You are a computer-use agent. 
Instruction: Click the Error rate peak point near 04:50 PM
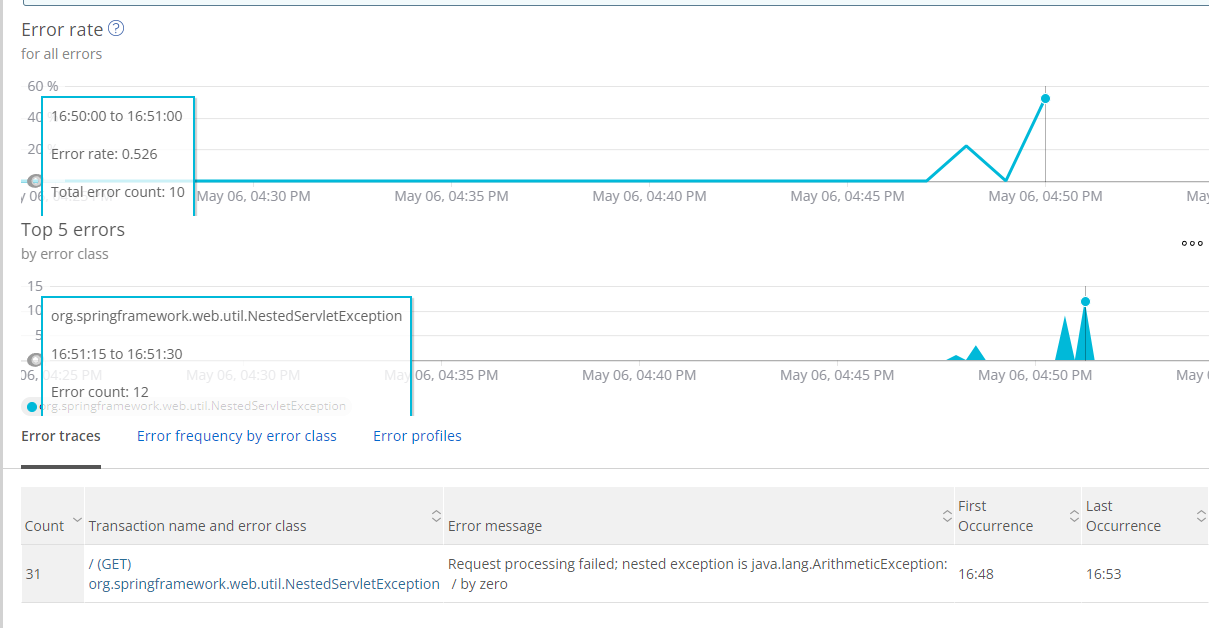pos(1045,98)
